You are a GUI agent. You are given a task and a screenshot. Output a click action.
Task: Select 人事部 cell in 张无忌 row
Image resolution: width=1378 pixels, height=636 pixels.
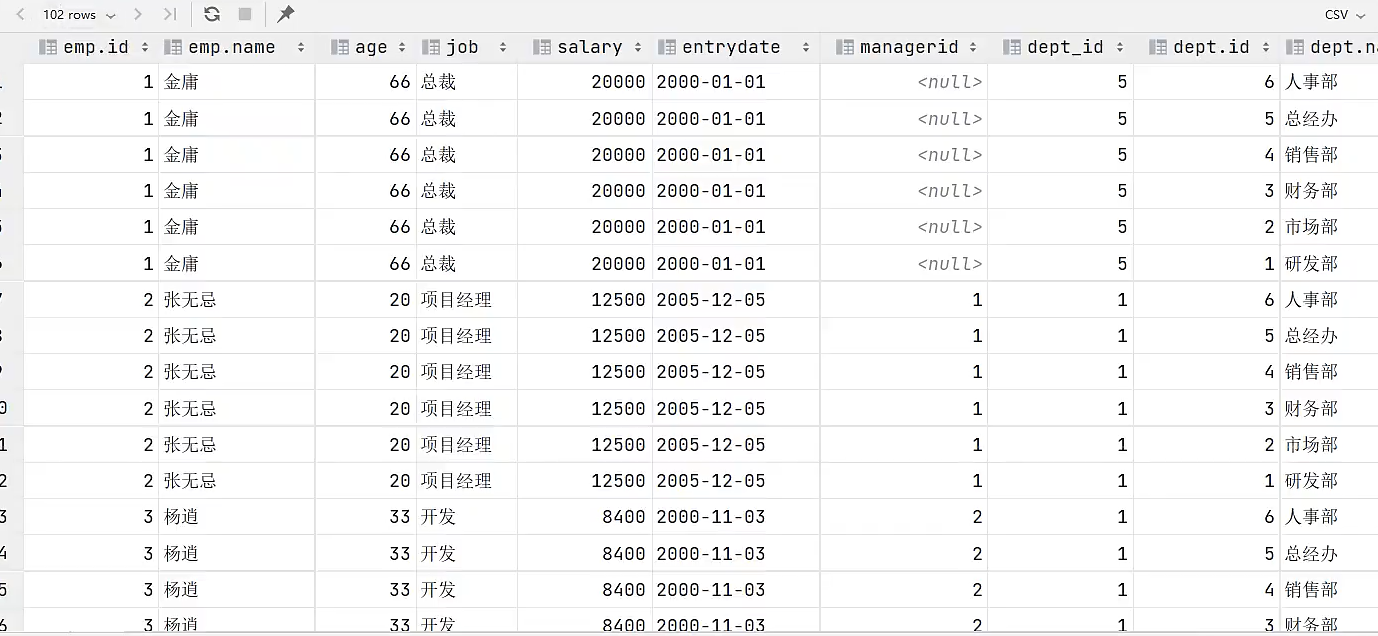tap(1328, 300)
